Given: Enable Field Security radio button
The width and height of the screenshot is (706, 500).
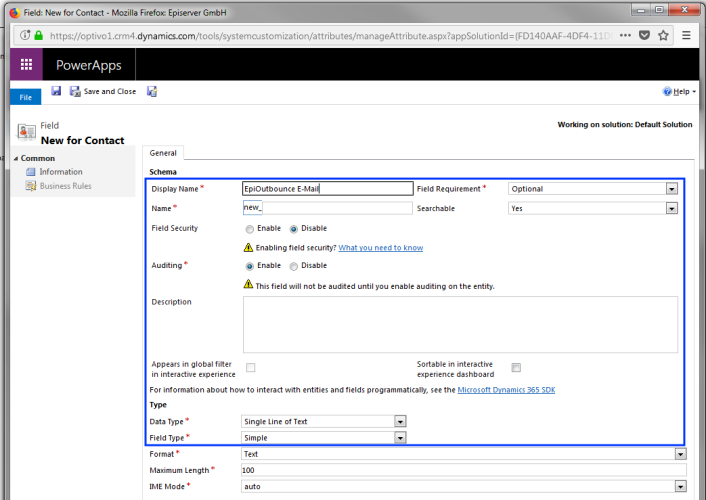Looking at the screenshot, I should coord(249,229).
